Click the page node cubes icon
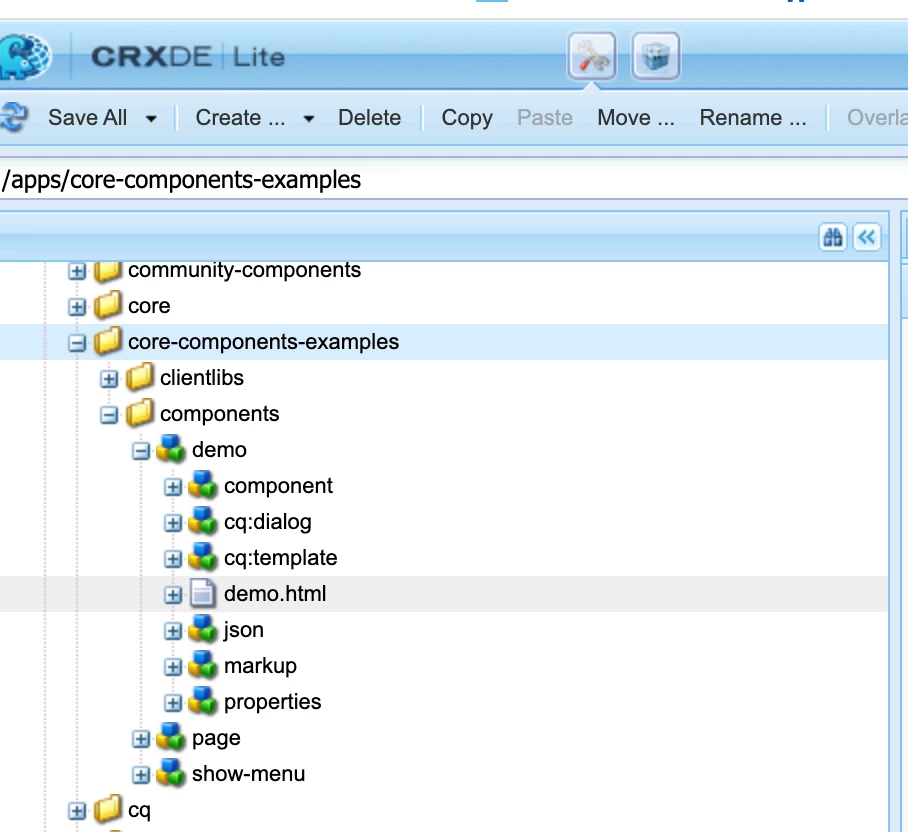The width and height of the screenshot is (908, 832). 171,738
